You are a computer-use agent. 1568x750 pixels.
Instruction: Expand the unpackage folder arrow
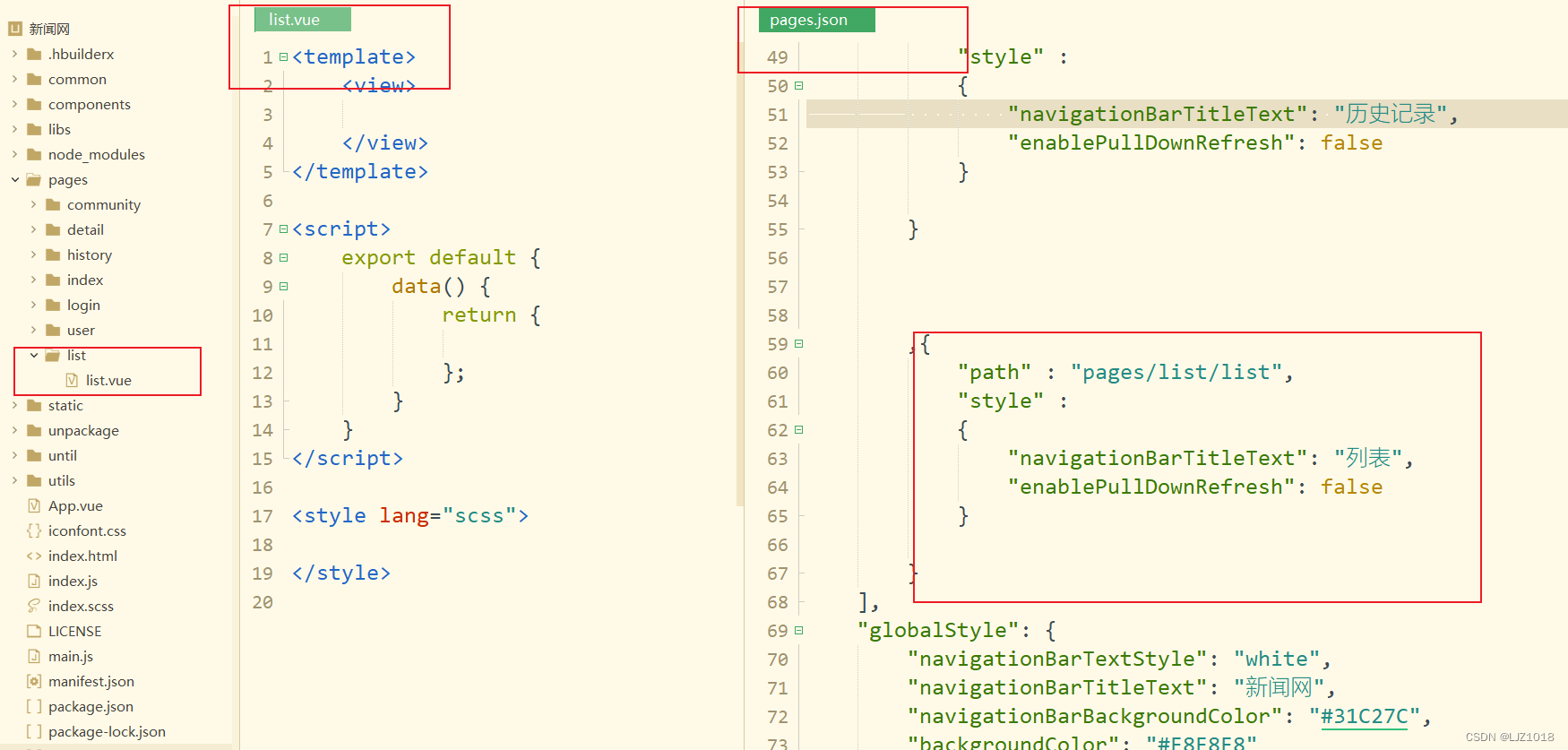click(x=14, y=430)
